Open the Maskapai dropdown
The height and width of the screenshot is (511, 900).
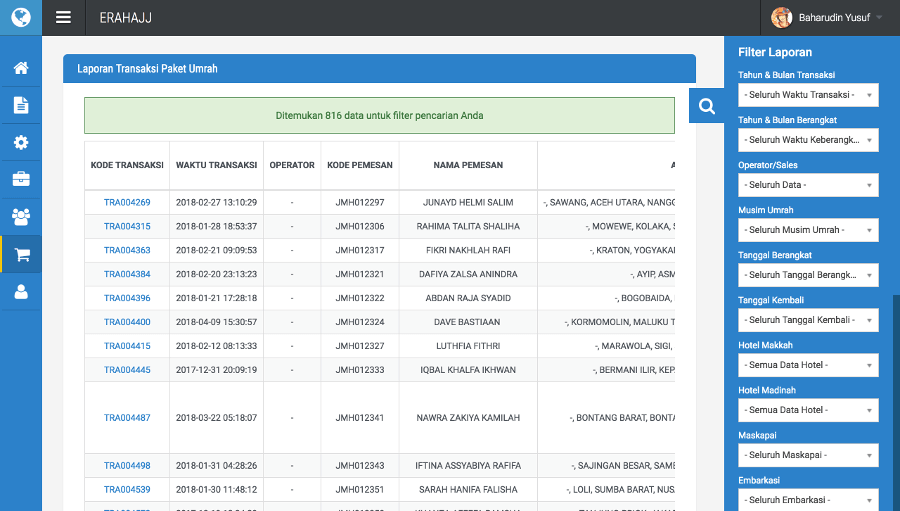(808, 455)
